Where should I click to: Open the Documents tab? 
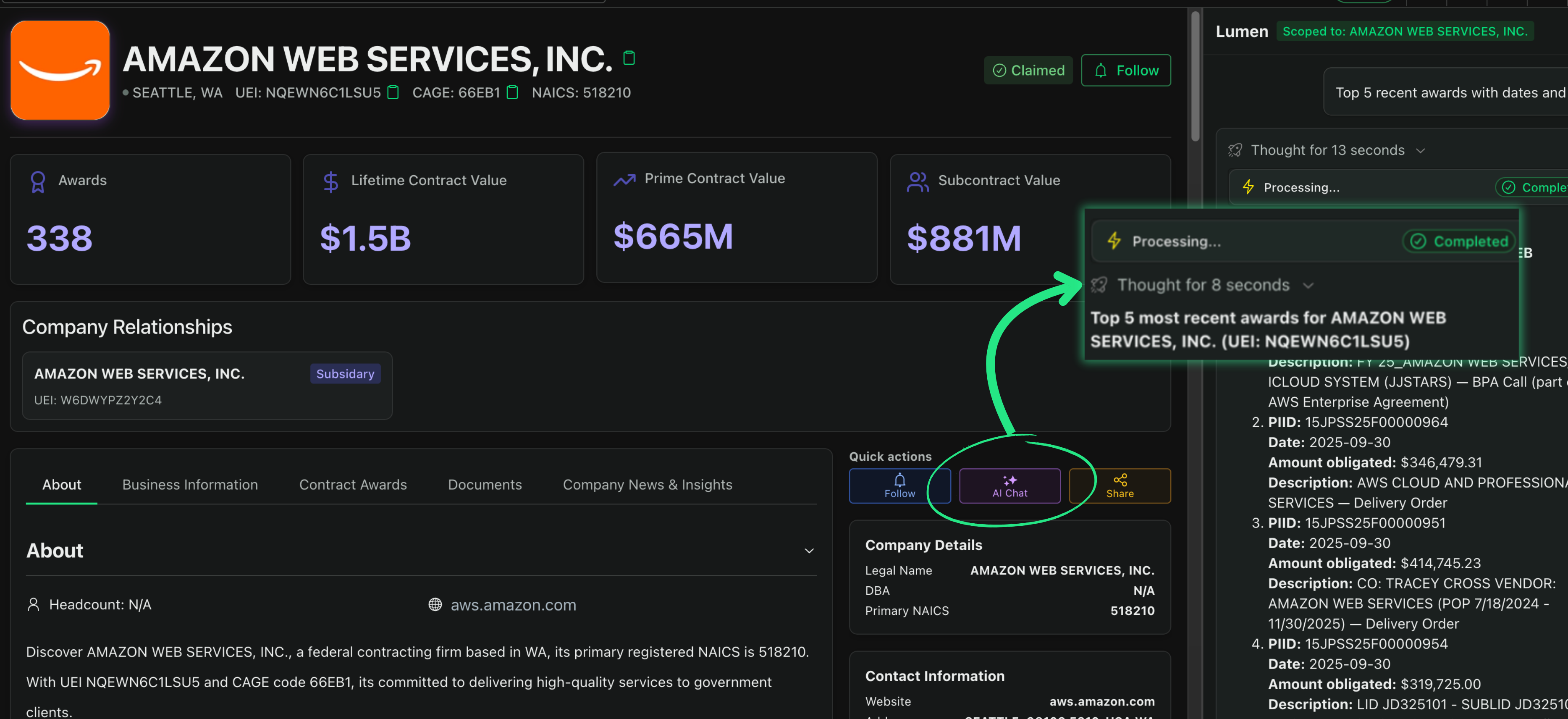[x=485, y=485]
